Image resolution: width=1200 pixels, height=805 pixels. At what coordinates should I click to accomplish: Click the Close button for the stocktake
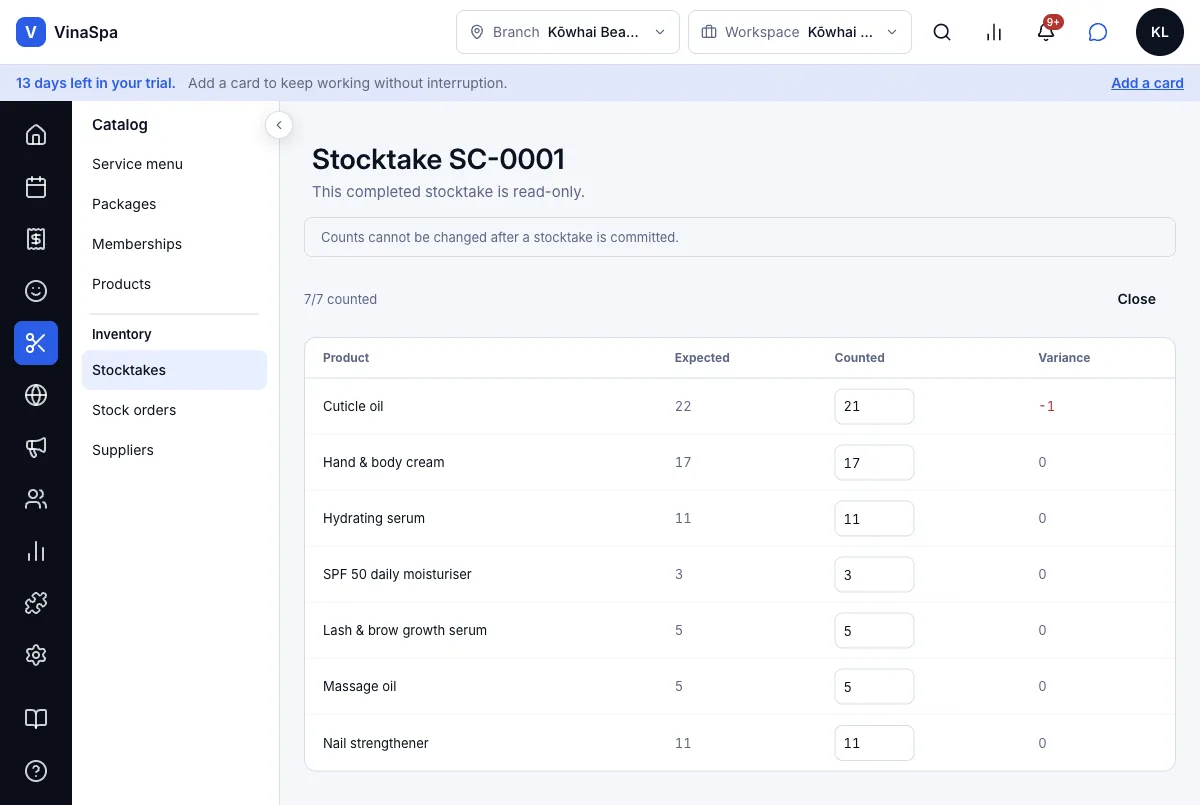(x=1137, y=299)
